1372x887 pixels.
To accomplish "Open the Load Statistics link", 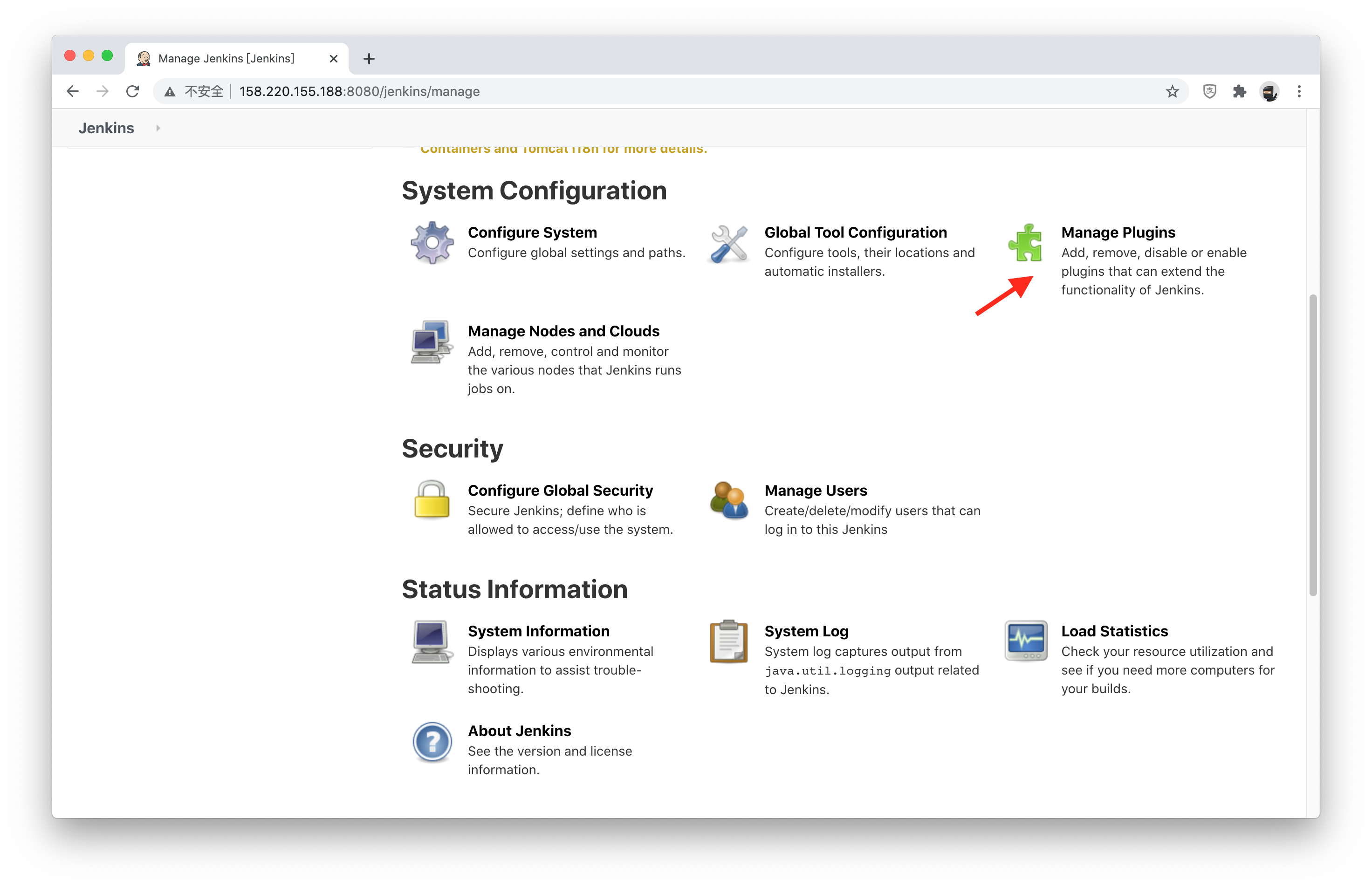I will pos(1114,631).
